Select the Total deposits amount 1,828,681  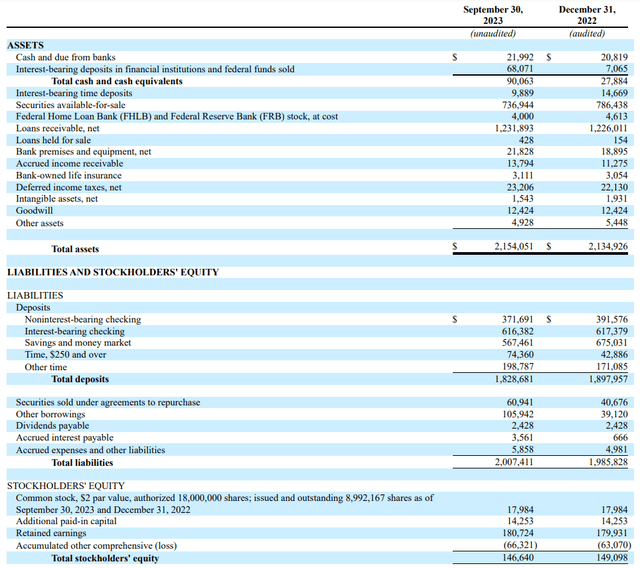pos(514,379)
